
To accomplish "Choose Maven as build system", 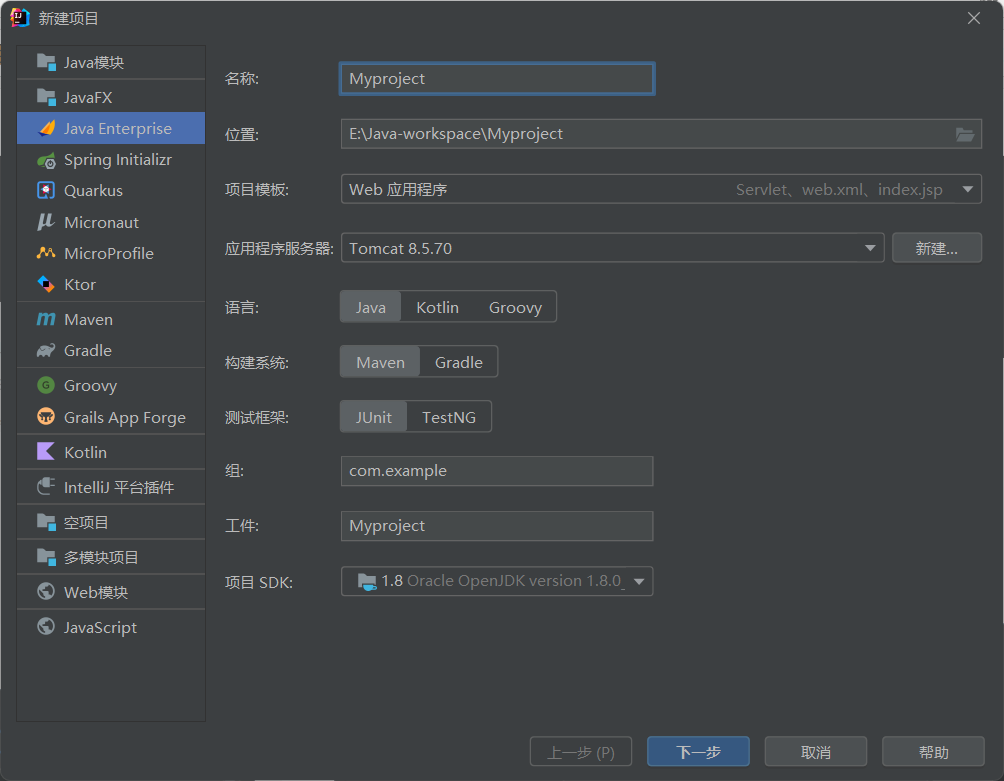I will [380, 362].
